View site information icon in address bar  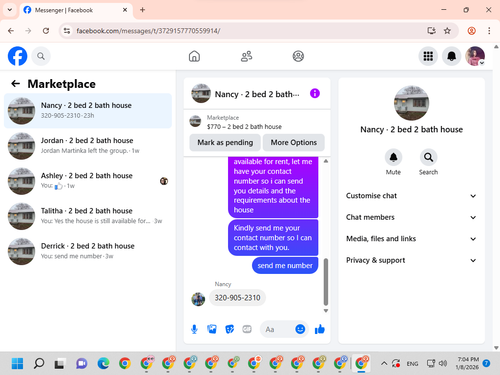(x=67, y=31)
